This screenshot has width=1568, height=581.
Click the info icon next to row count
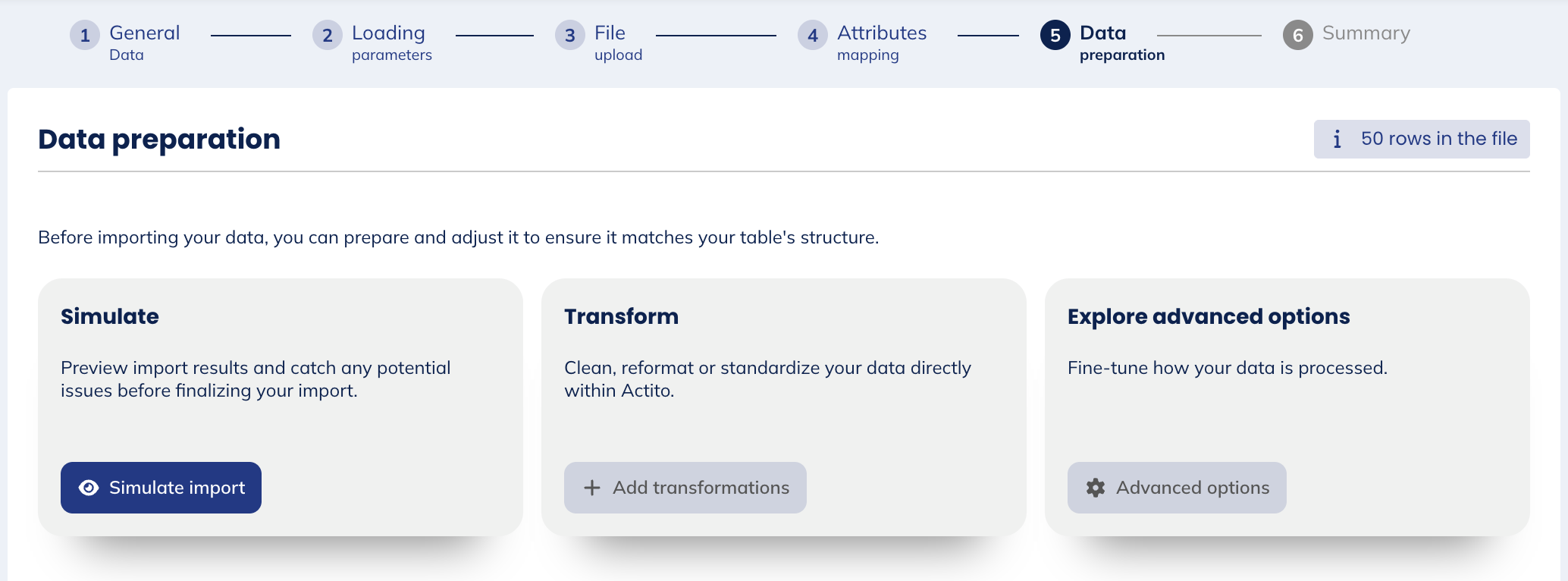[1338, 139]
